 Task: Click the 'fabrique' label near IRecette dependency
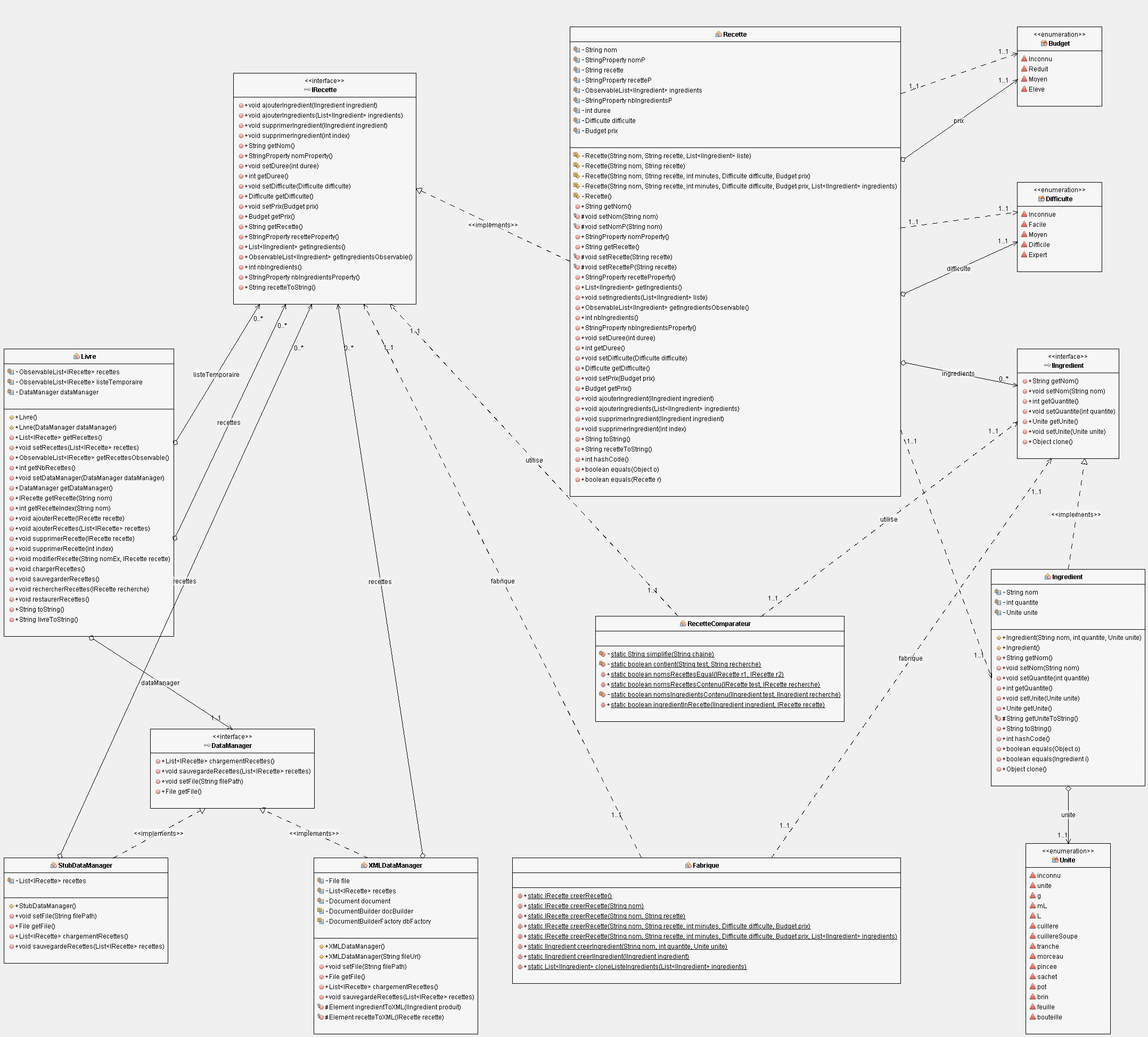click(502, 581)
